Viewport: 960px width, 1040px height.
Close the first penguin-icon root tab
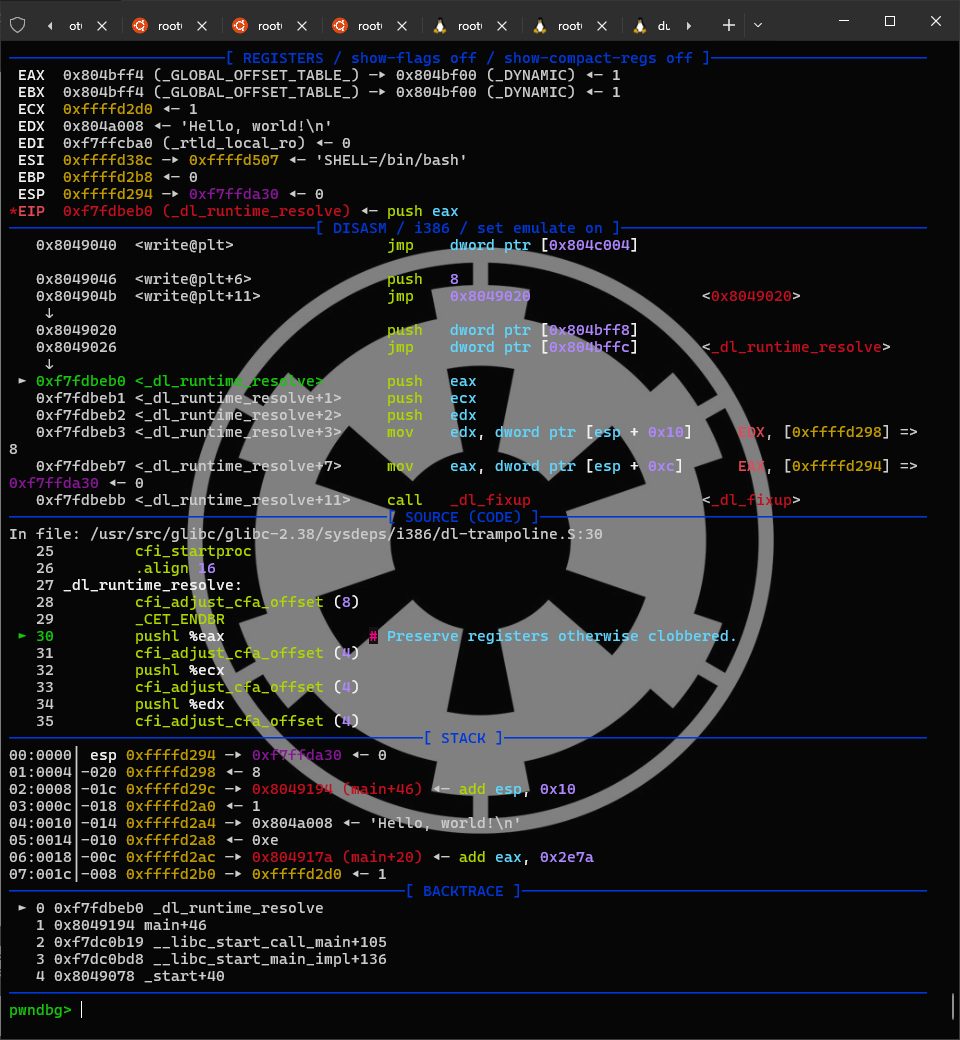click(x=502, y=26)
